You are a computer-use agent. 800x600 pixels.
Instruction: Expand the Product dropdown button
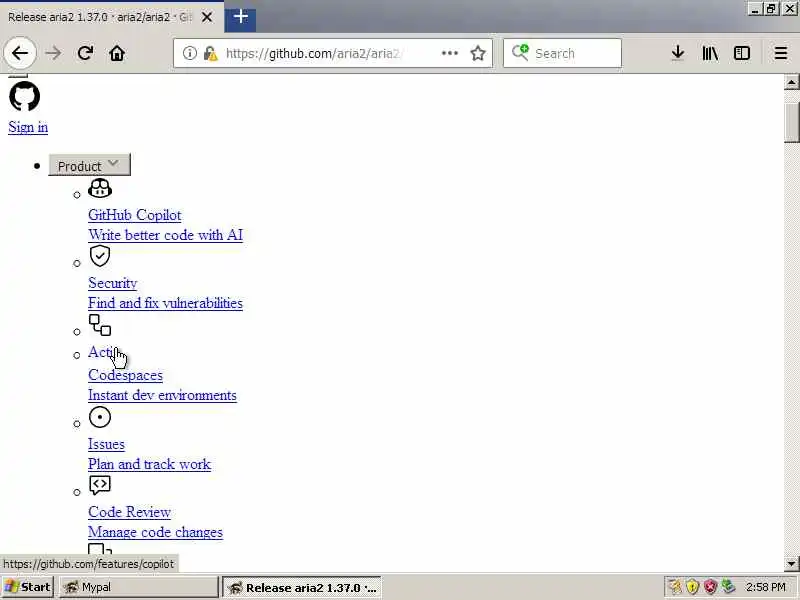pos(89,165)
